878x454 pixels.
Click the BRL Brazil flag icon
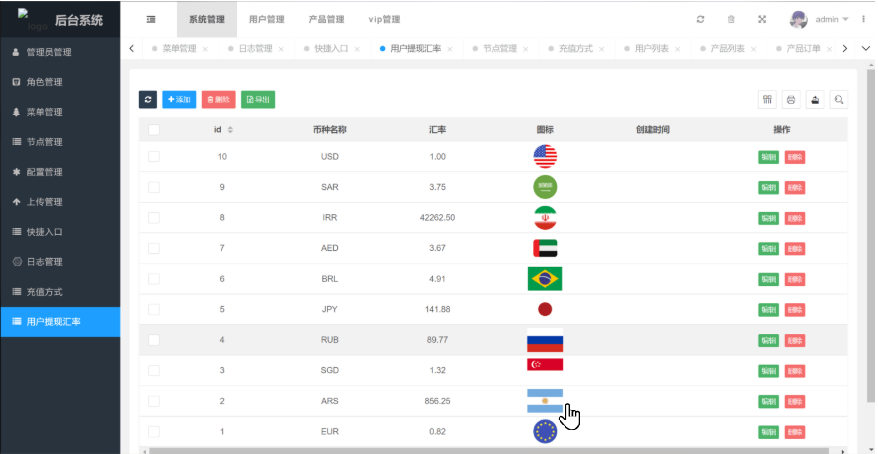pos(545,279)
